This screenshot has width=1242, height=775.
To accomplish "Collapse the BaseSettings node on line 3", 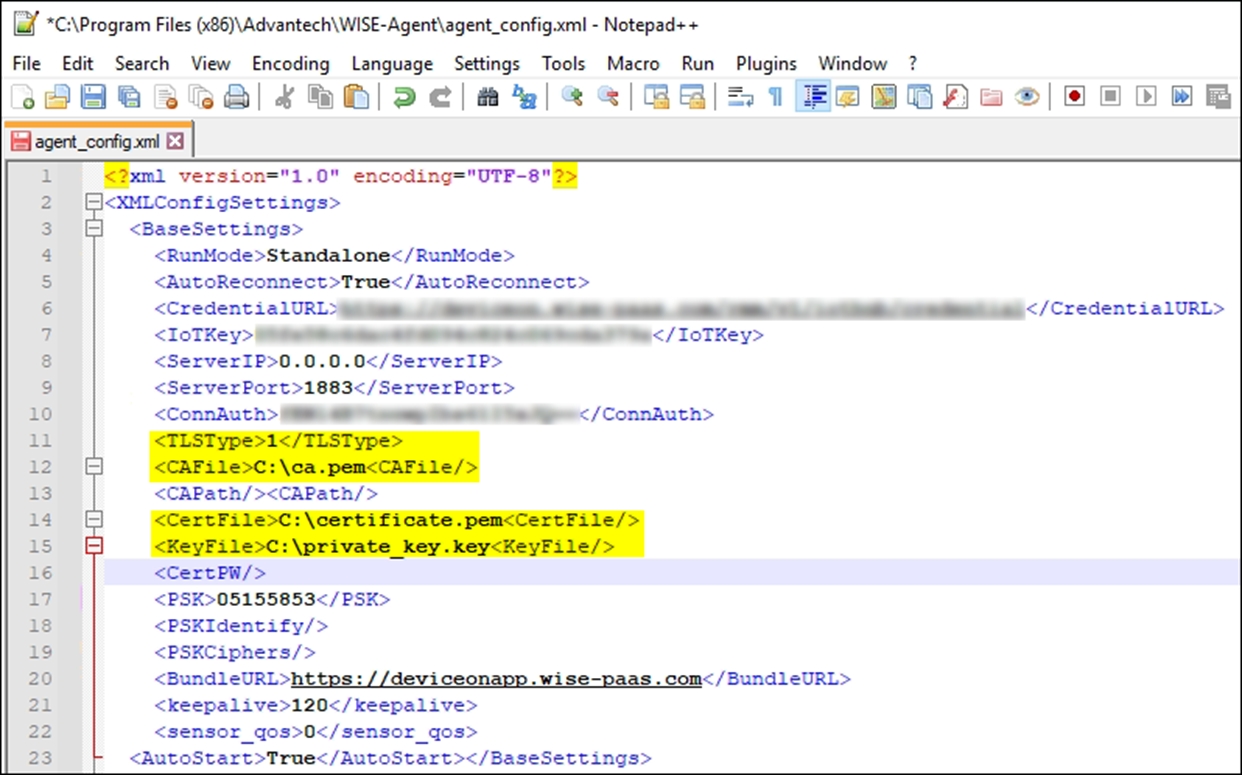I will (95, 229).
